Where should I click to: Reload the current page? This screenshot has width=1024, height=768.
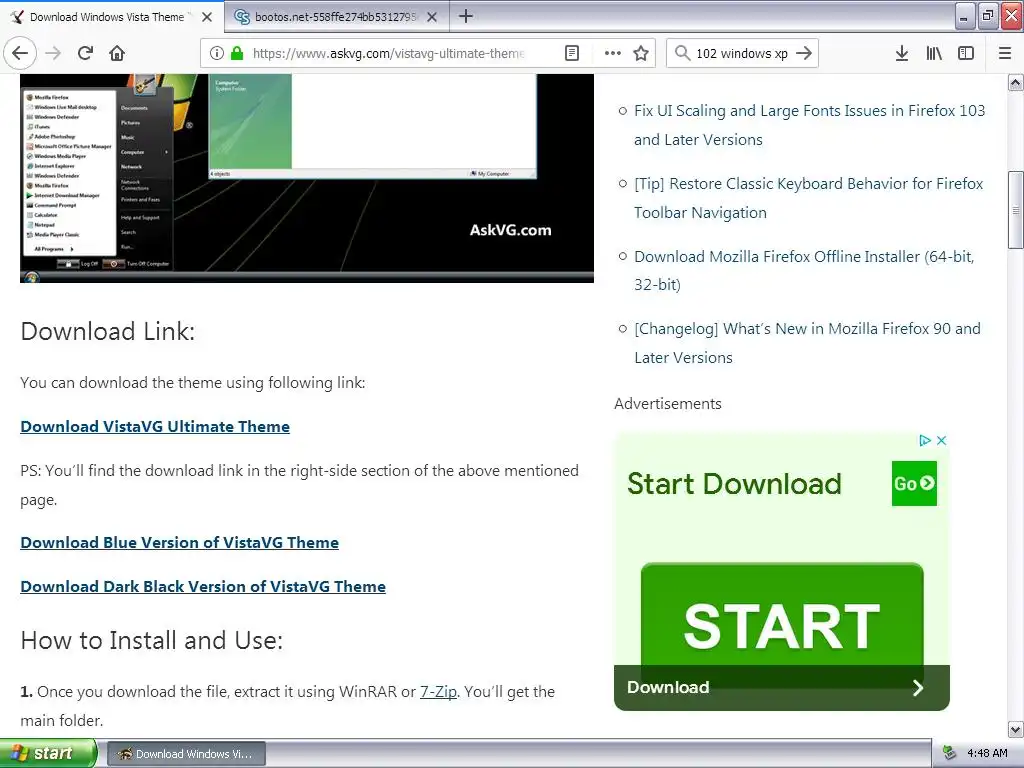tap(85, 53)
